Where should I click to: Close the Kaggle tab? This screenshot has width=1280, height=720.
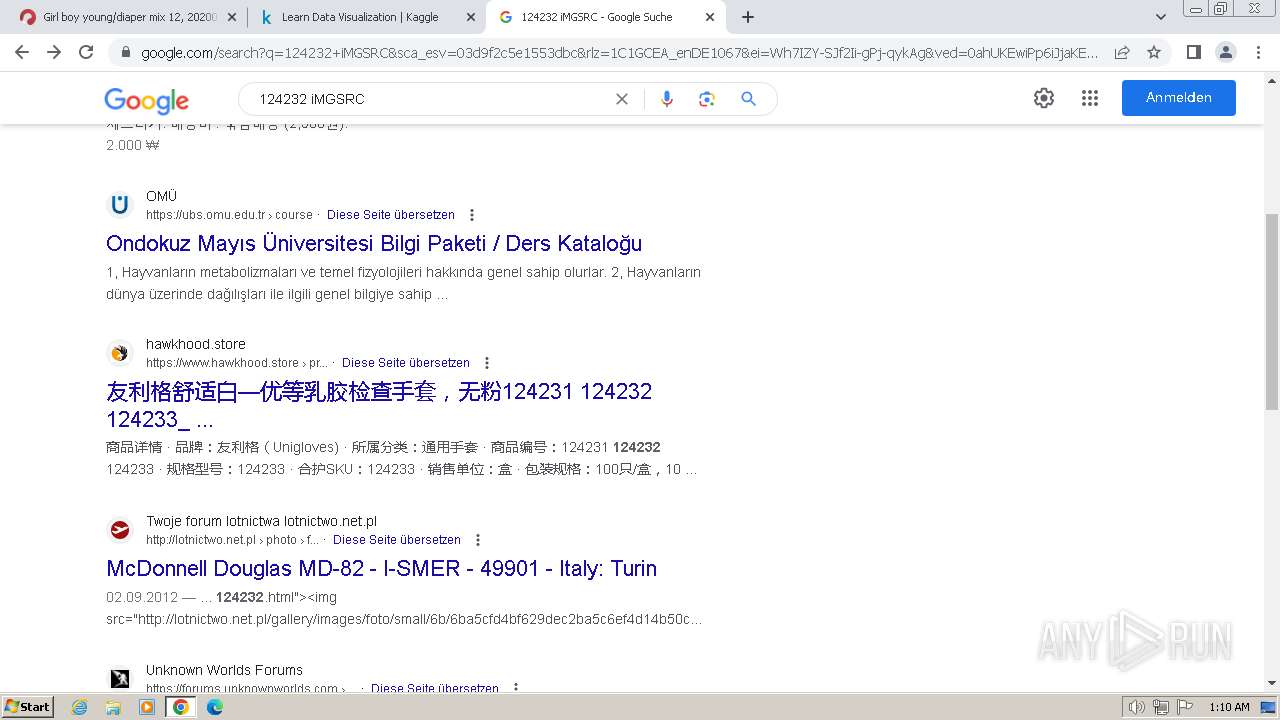(x=471, y=17)
